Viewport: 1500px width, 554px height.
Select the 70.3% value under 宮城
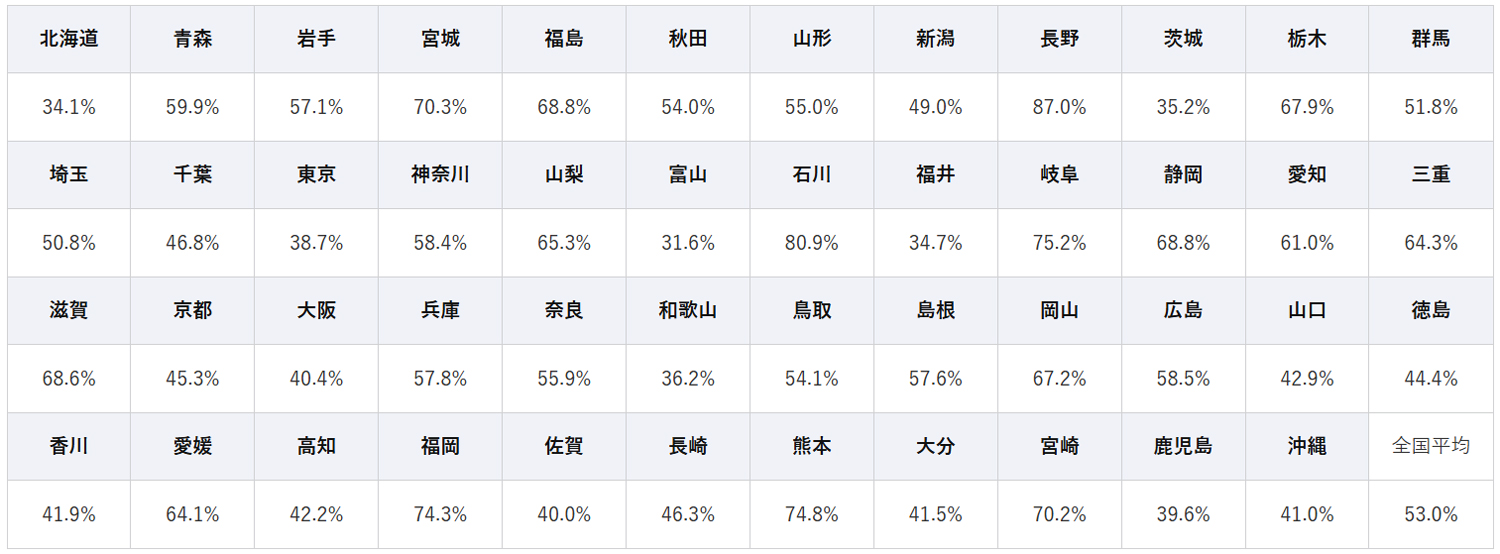click(440, 107)
